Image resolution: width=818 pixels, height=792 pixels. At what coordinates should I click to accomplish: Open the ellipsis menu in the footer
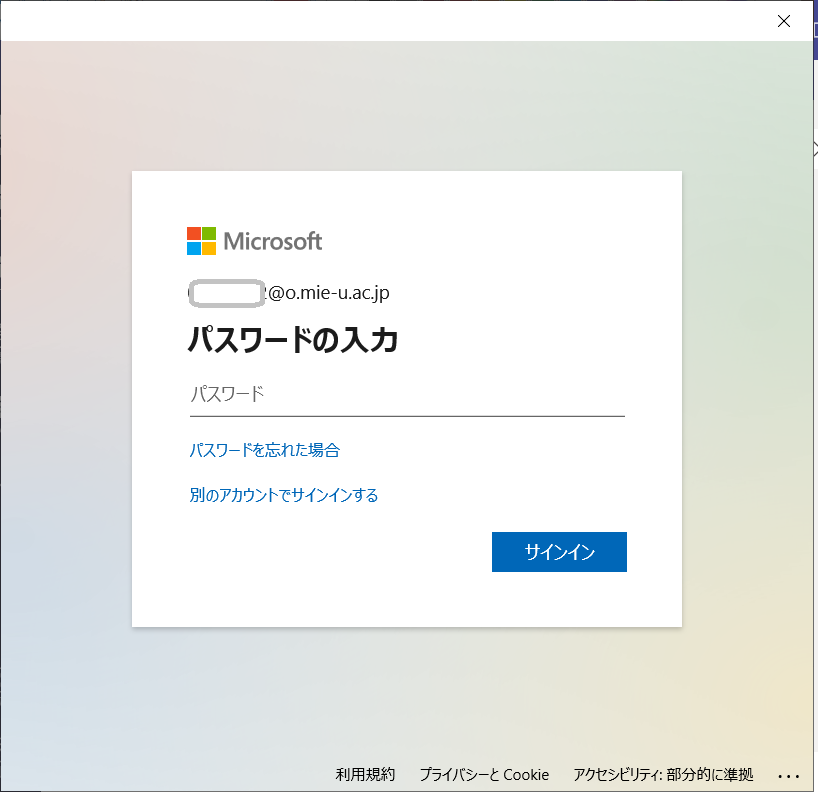pos(790,775)
